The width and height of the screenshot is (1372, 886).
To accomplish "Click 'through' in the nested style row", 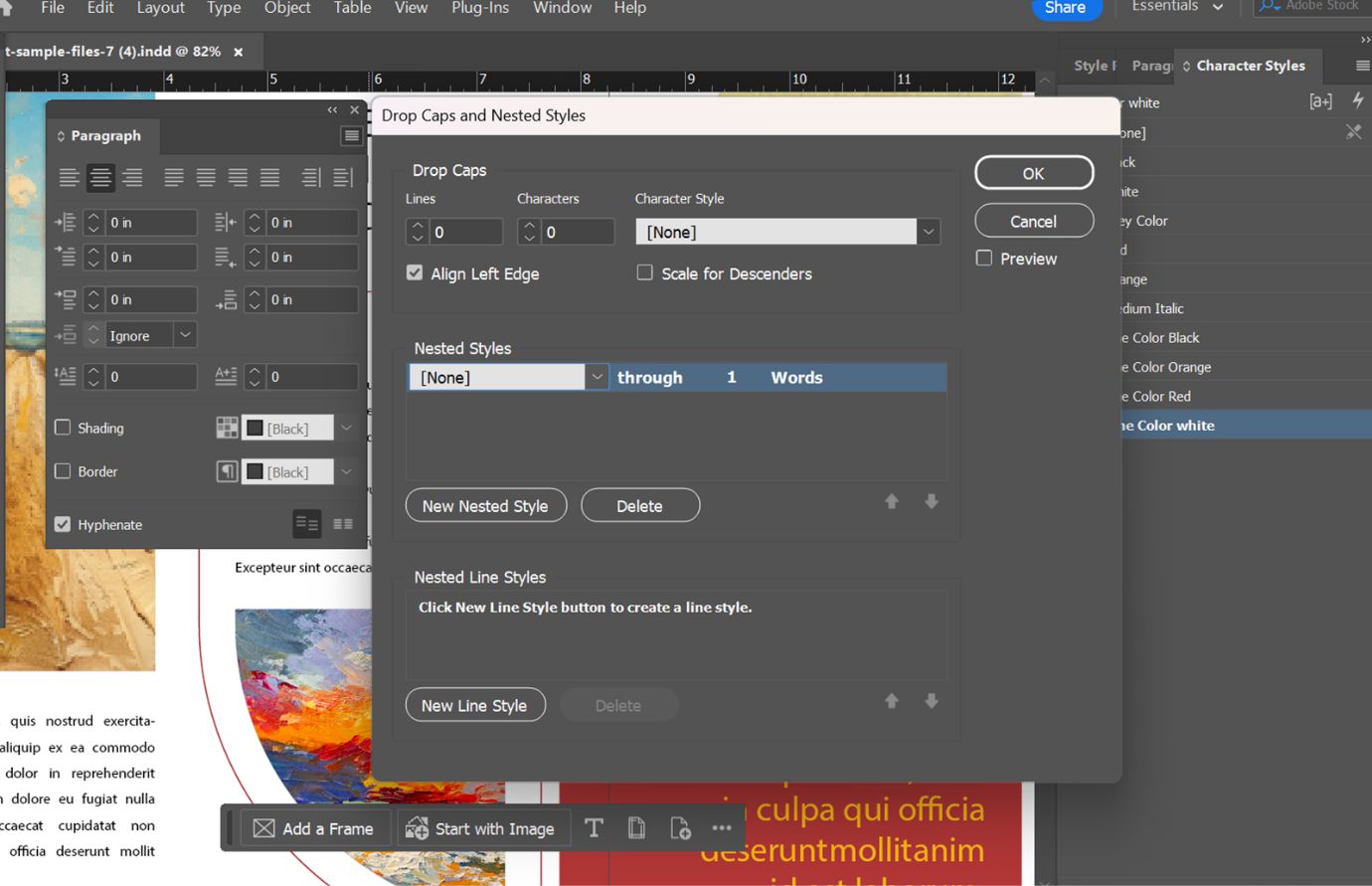I will [650, 378].
